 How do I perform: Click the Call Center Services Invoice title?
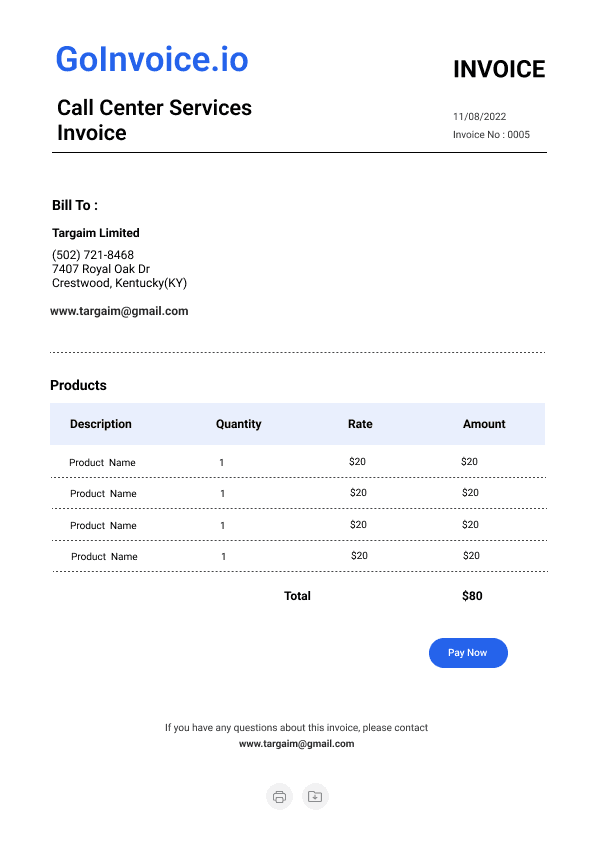(154, 120)
